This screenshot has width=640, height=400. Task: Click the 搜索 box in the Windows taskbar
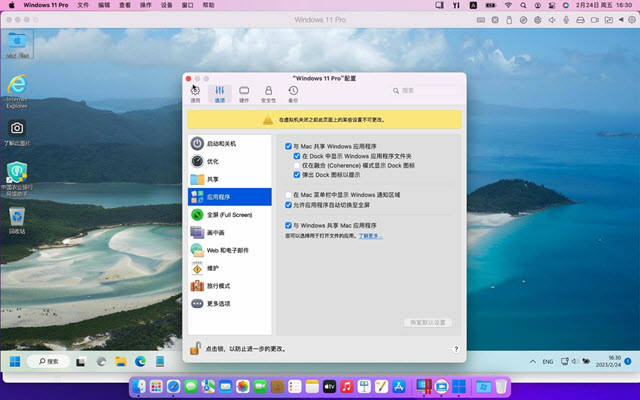(x=48, y=362)
